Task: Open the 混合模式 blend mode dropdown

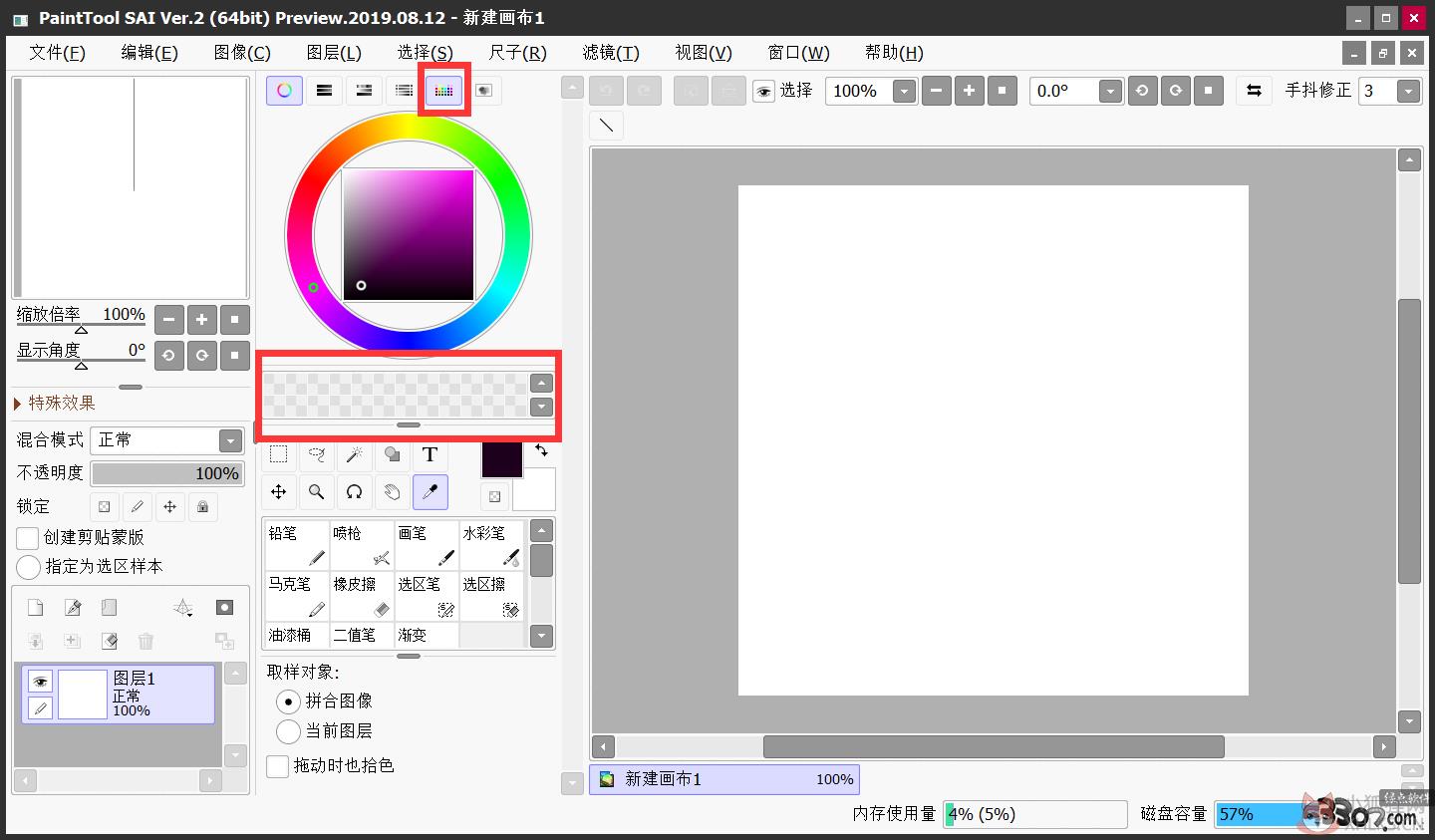Action: click(230, 440)
